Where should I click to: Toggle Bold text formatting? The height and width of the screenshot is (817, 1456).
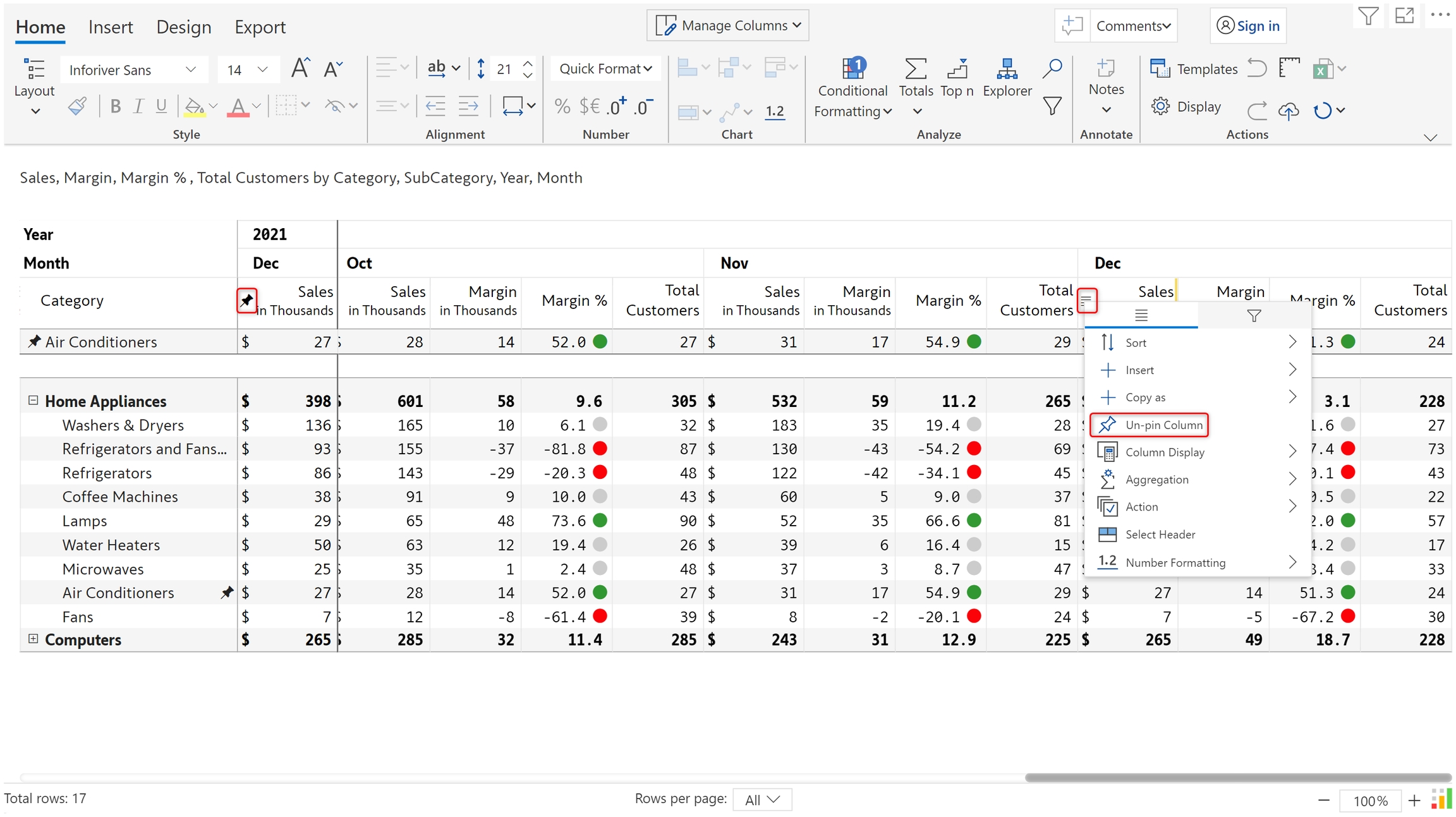tap(115, 107)
